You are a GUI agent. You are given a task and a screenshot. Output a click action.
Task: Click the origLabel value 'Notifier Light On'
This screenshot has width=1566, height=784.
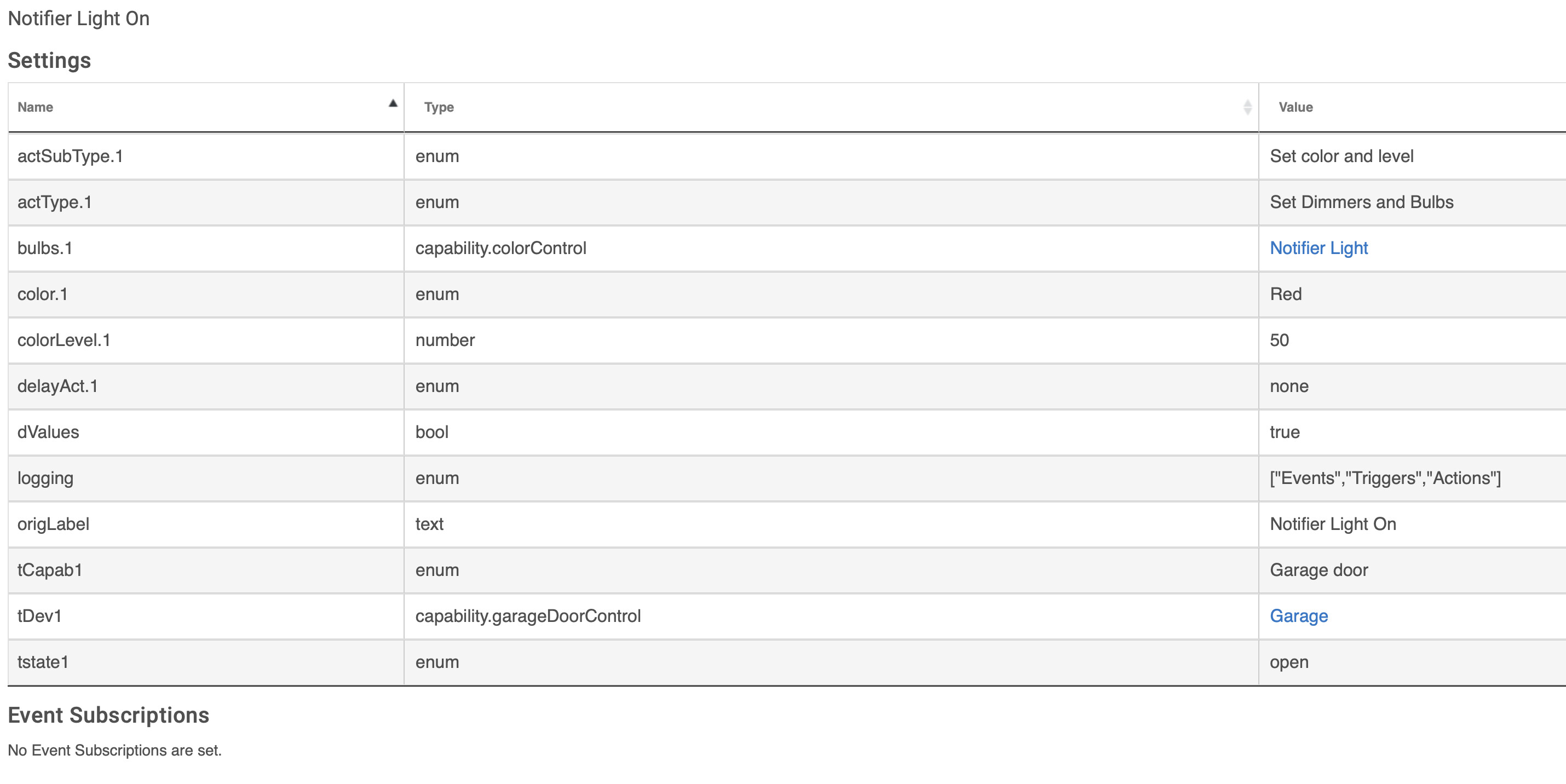coord(1333,524)
